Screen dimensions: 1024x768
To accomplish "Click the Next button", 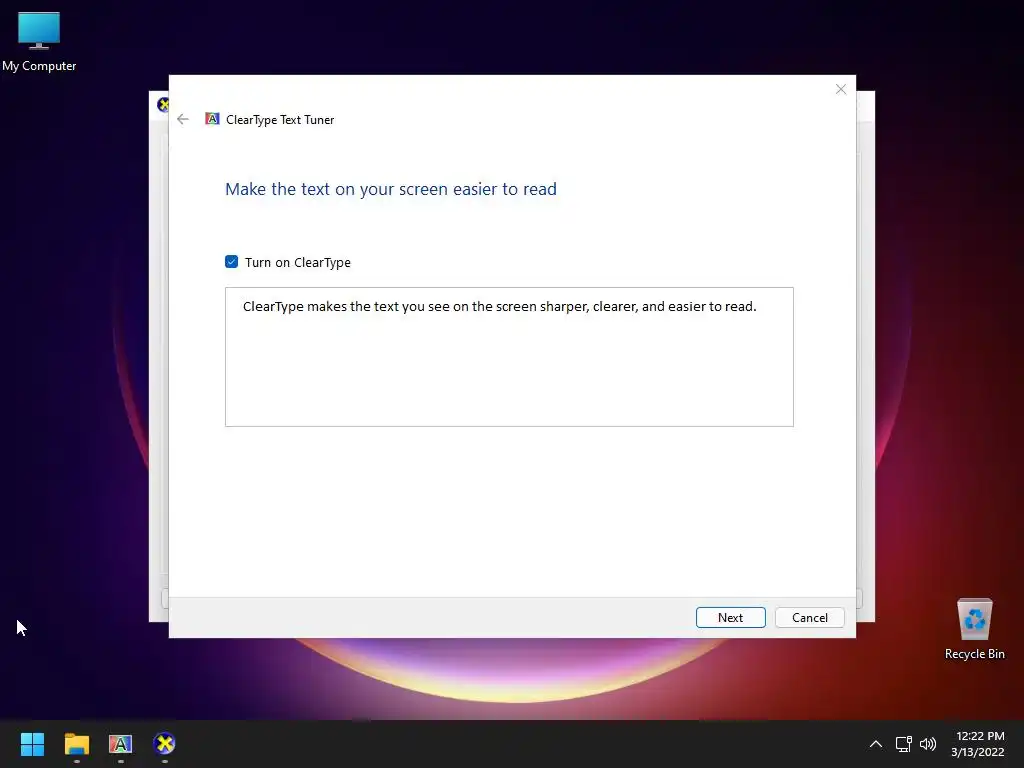I will tap(730, 617).
